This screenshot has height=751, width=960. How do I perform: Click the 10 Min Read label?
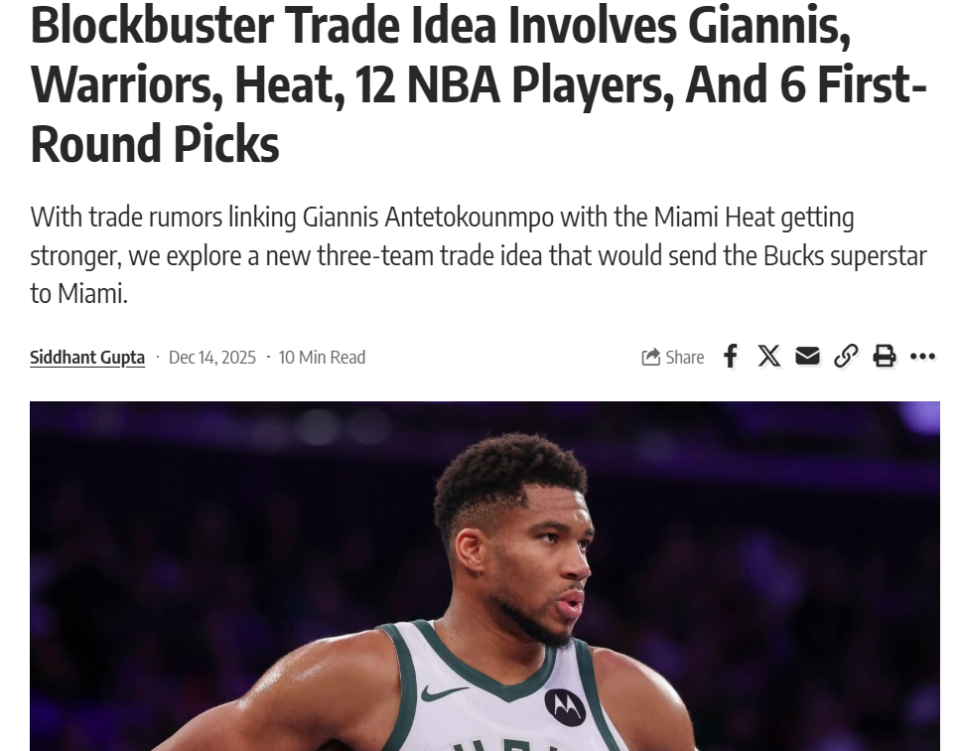[x=321, y=357]
